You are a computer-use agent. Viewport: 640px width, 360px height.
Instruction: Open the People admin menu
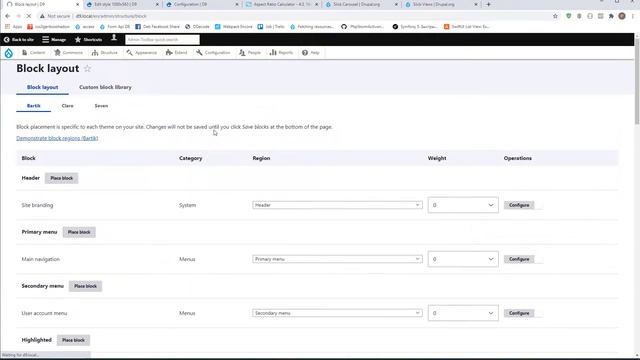tap(250, 53)
